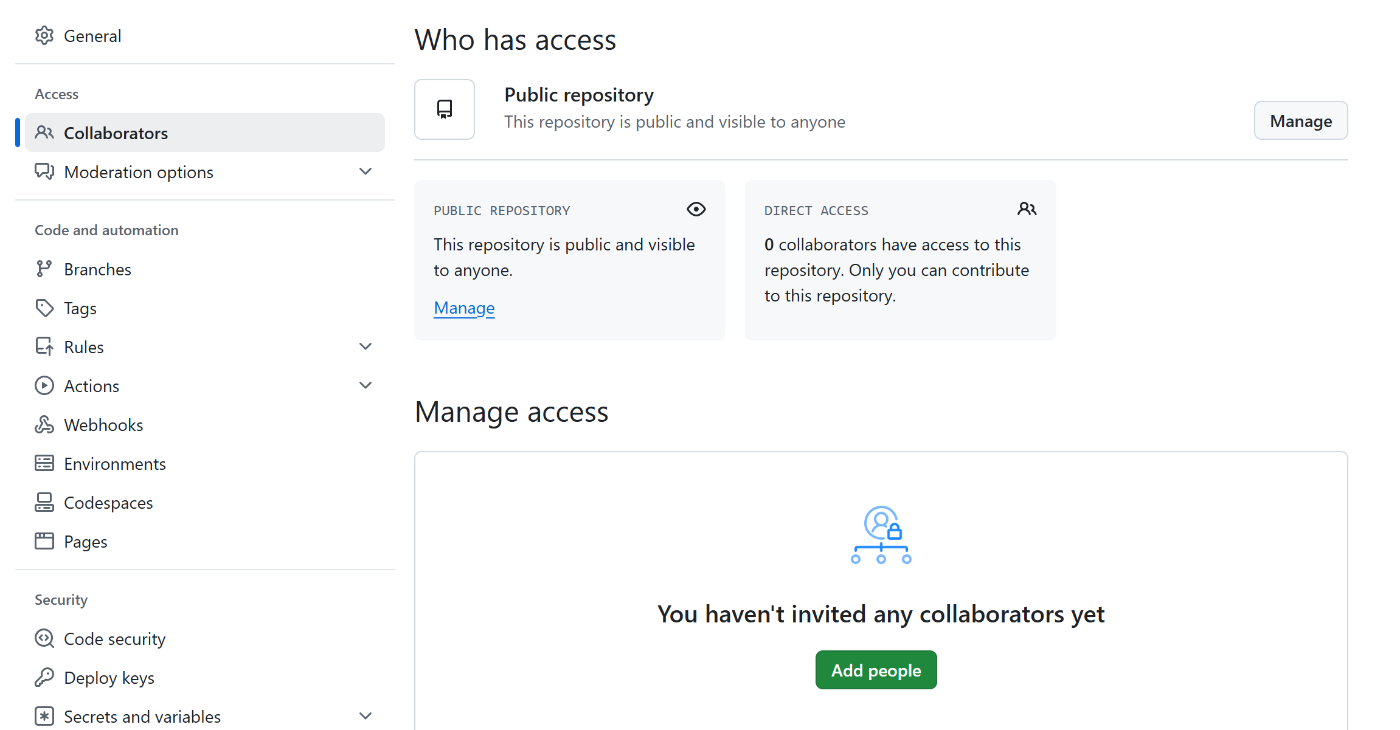The height and width of the screenshot is (730, 1400).
Task: Click '0 collaborators have access' description text
Action: click(897, 270)
